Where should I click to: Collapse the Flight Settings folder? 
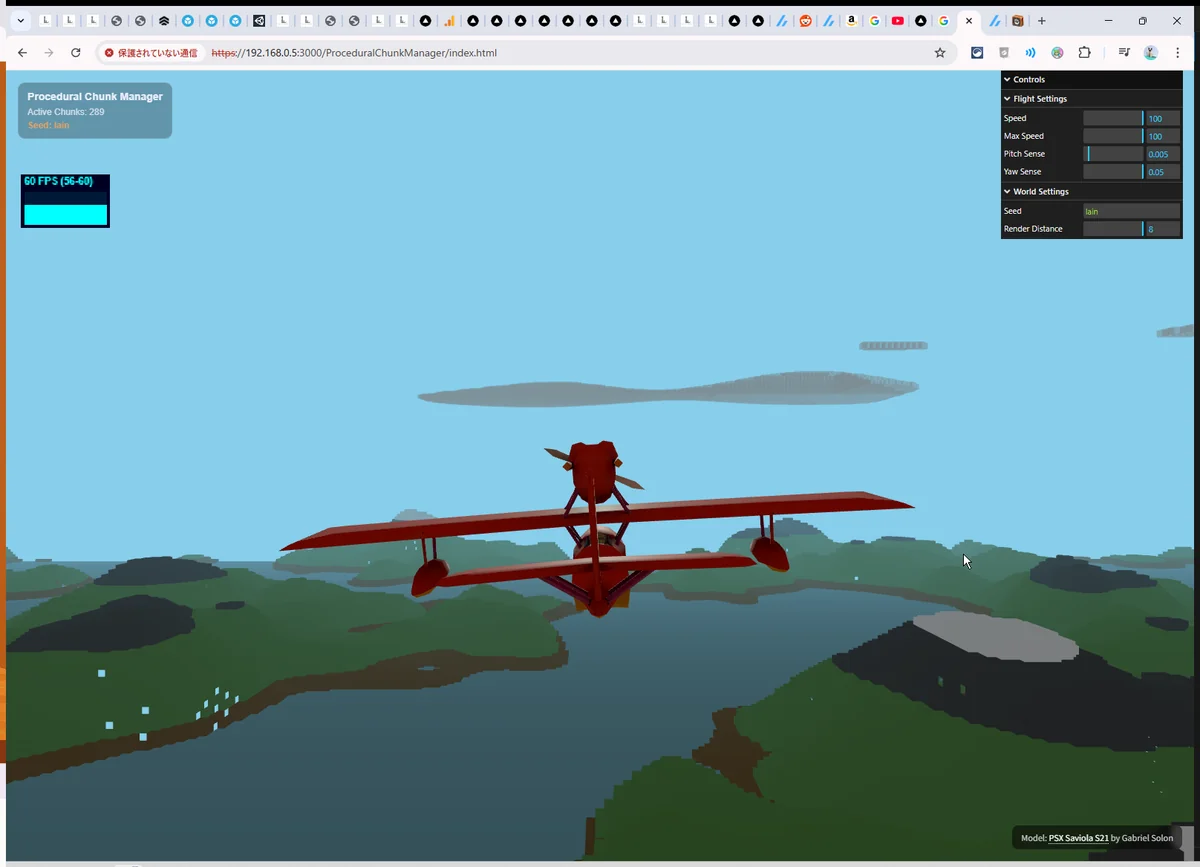click(x=1039, y=99)
